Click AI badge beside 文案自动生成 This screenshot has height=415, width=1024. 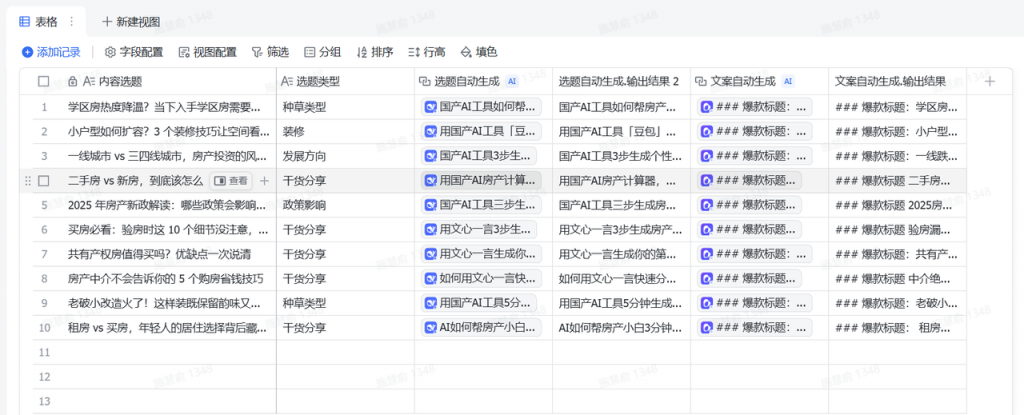[x=788, y=82]
